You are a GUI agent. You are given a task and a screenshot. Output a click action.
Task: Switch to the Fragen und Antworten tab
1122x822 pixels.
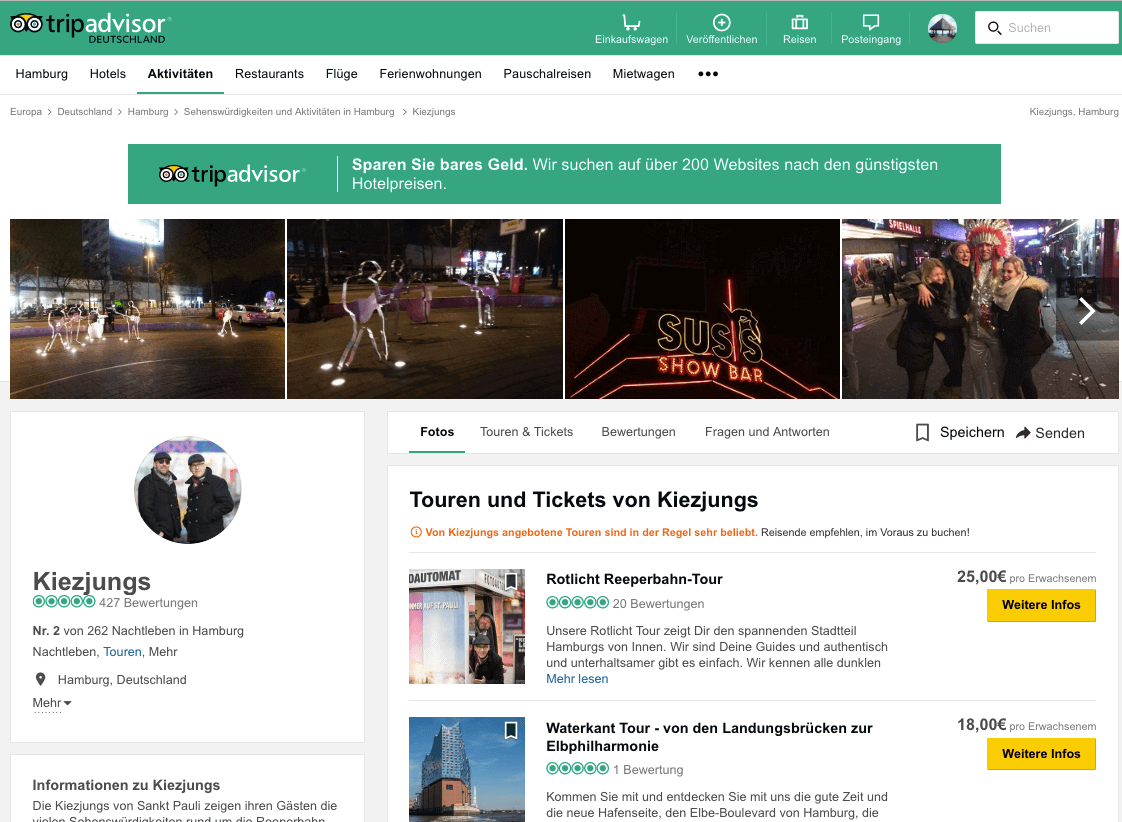point(767,431)
